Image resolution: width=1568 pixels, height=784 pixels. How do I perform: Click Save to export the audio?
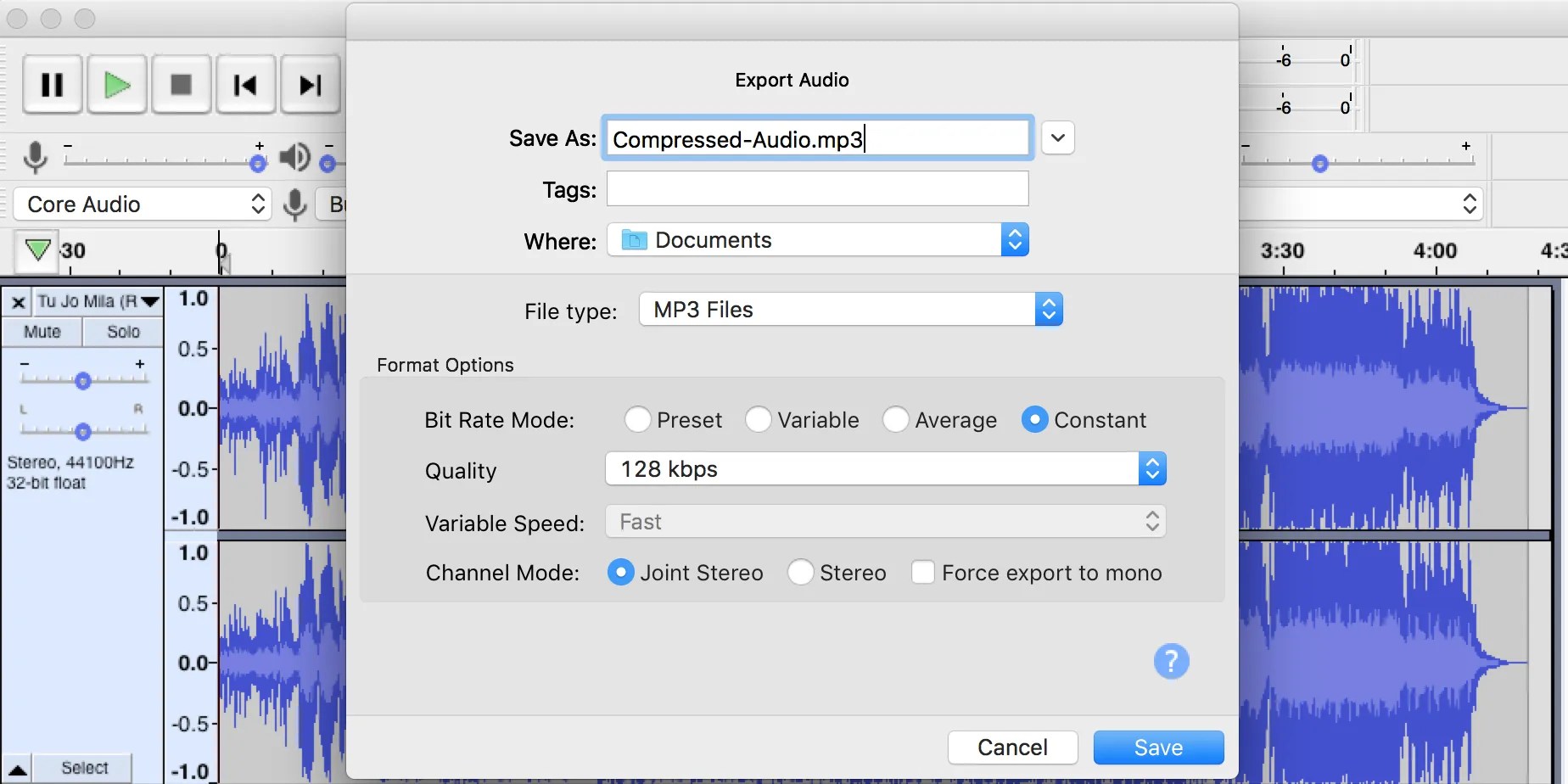[1157, 748]
